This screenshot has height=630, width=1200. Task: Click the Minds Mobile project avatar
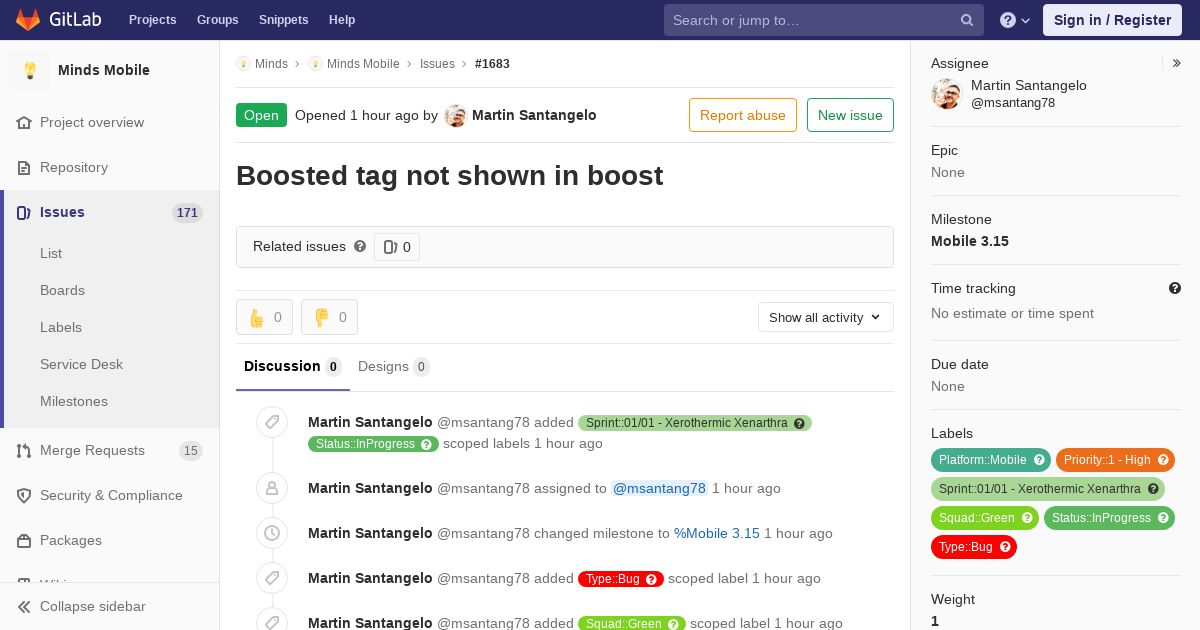pyautogui.click(x=30, y=70)
